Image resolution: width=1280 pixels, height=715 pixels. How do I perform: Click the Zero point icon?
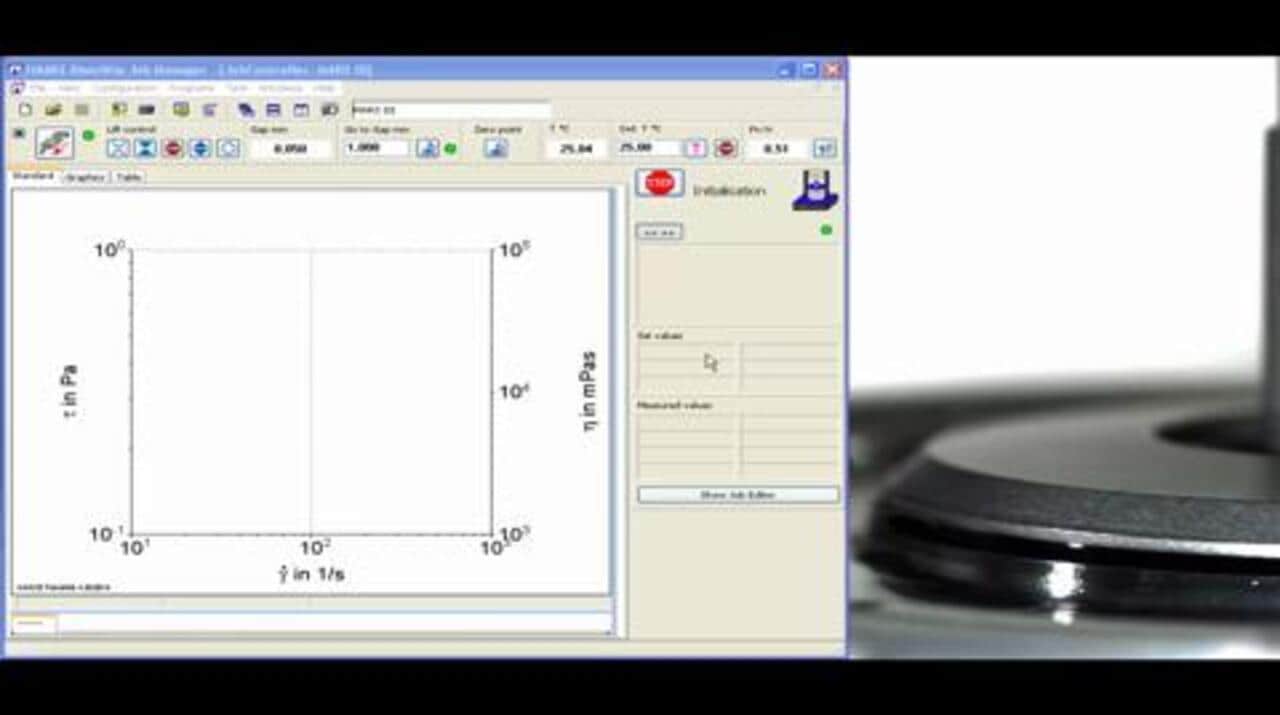tap(496, 148)
